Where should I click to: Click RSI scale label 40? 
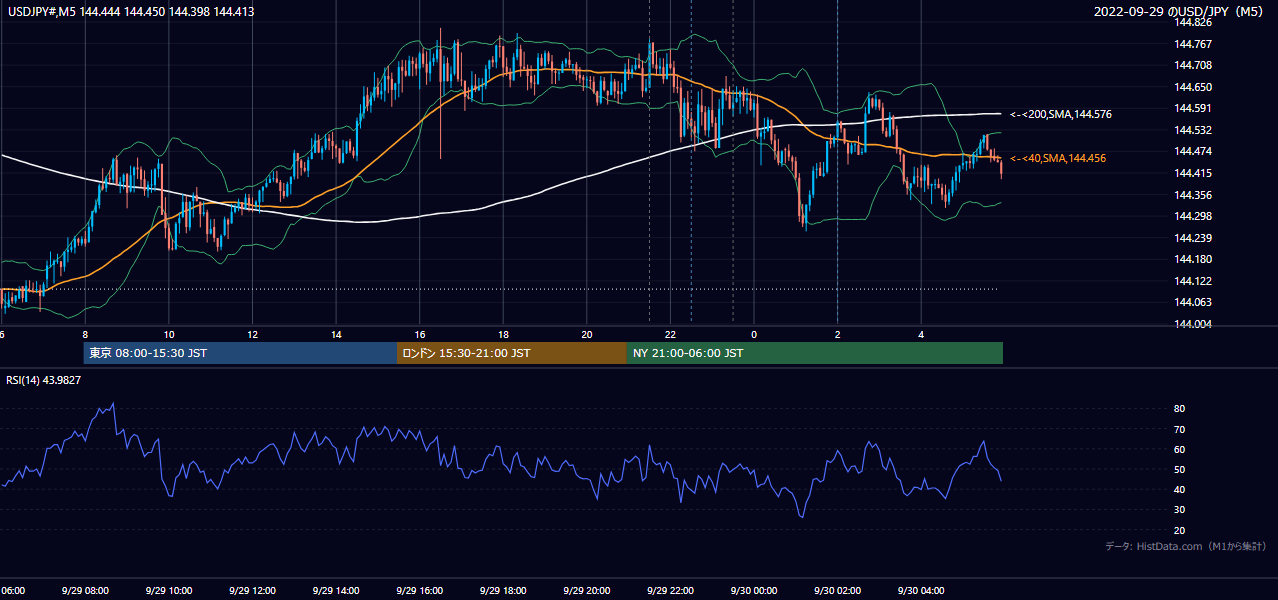[x=1180, y=489]
